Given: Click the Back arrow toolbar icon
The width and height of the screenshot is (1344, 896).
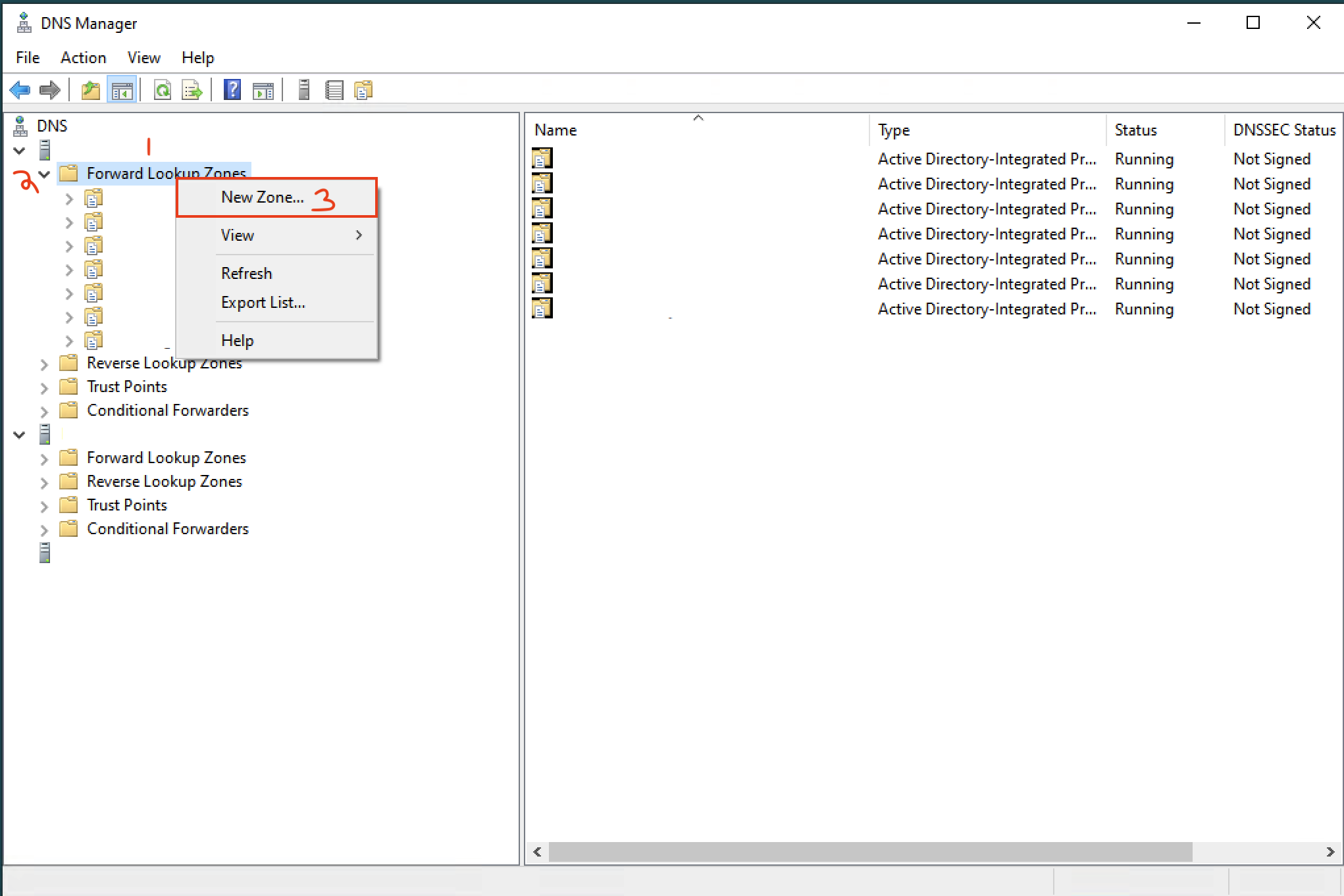Looking at the screenshot, I should pyautogui.click(x=20, y=89).
